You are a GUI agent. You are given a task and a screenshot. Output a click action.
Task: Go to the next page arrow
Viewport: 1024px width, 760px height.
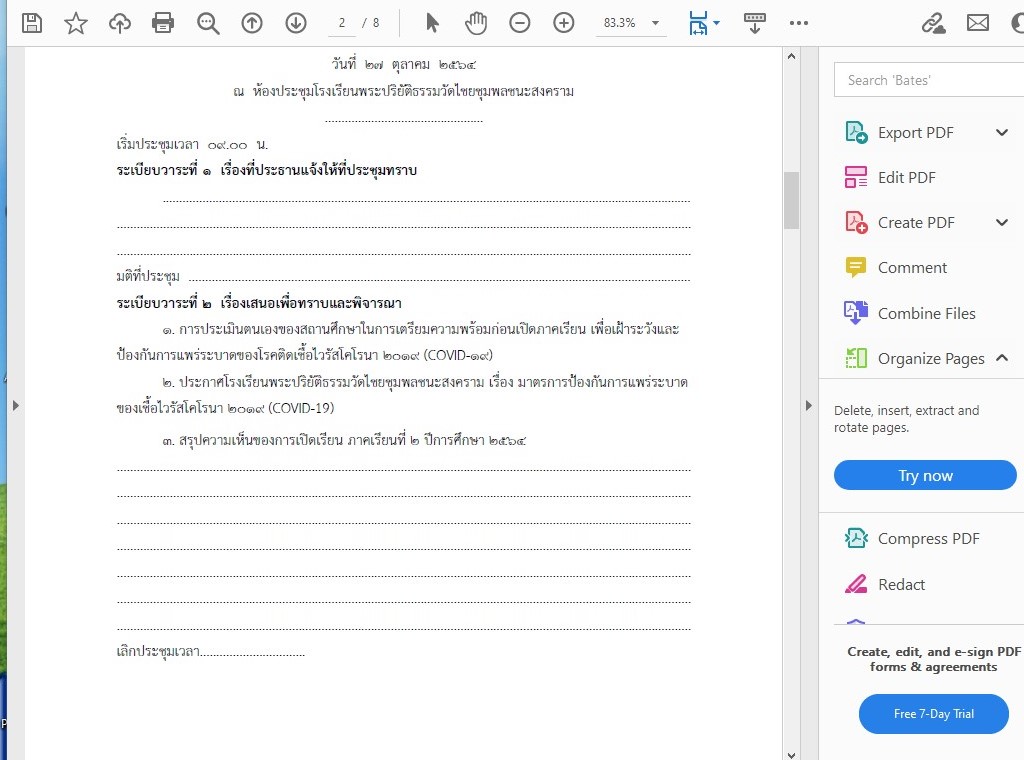click(x=296, y=23)
